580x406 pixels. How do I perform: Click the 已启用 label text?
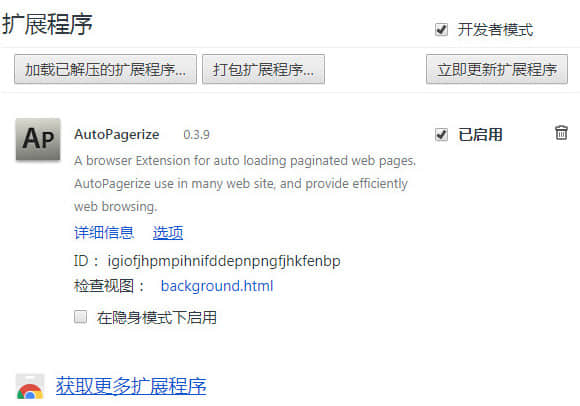click(x=480, y=135)
